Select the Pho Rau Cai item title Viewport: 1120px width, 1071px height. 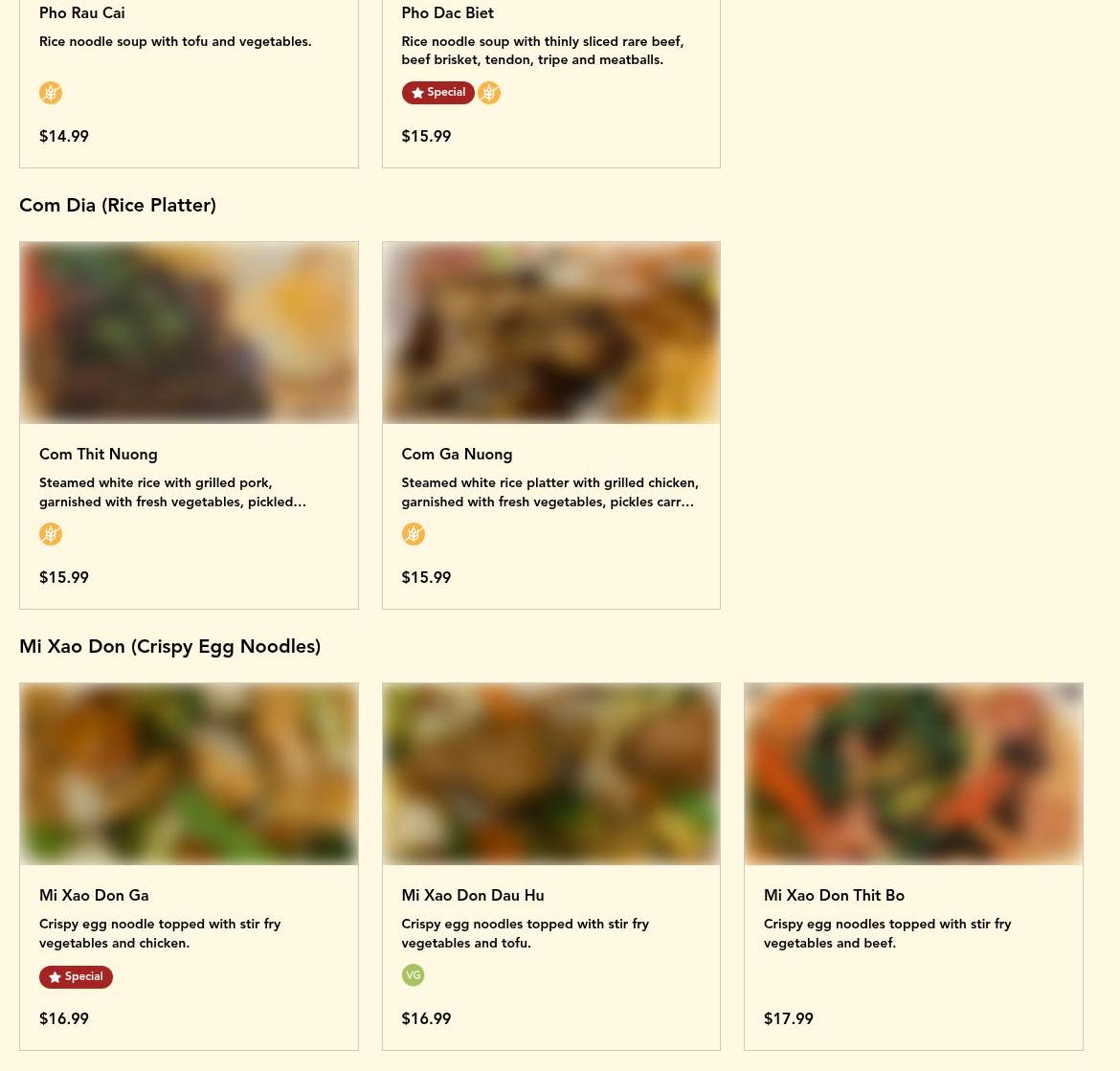82,13
